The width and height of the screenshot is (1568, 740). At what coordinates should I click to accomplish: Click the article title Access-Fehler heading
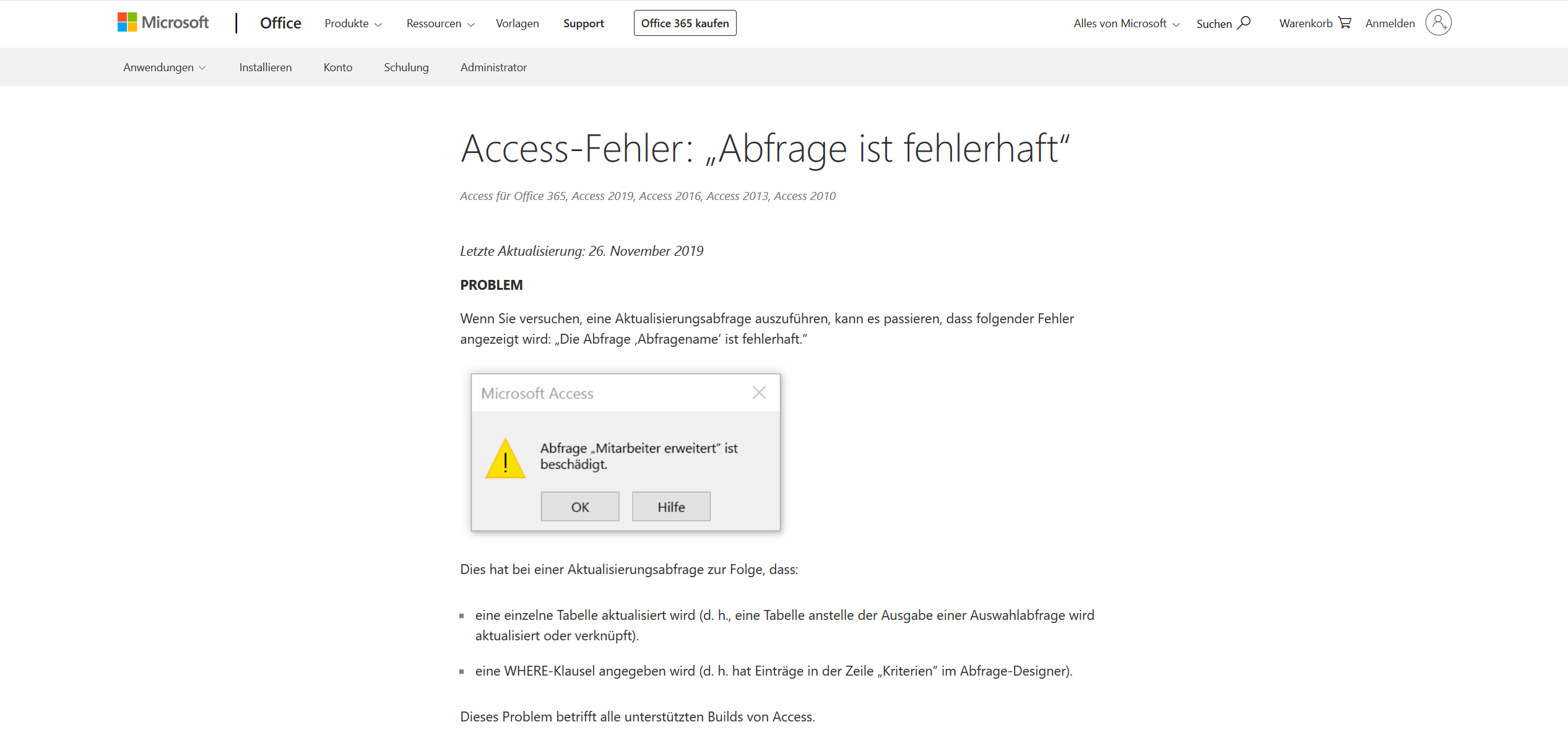coord(765,149)
